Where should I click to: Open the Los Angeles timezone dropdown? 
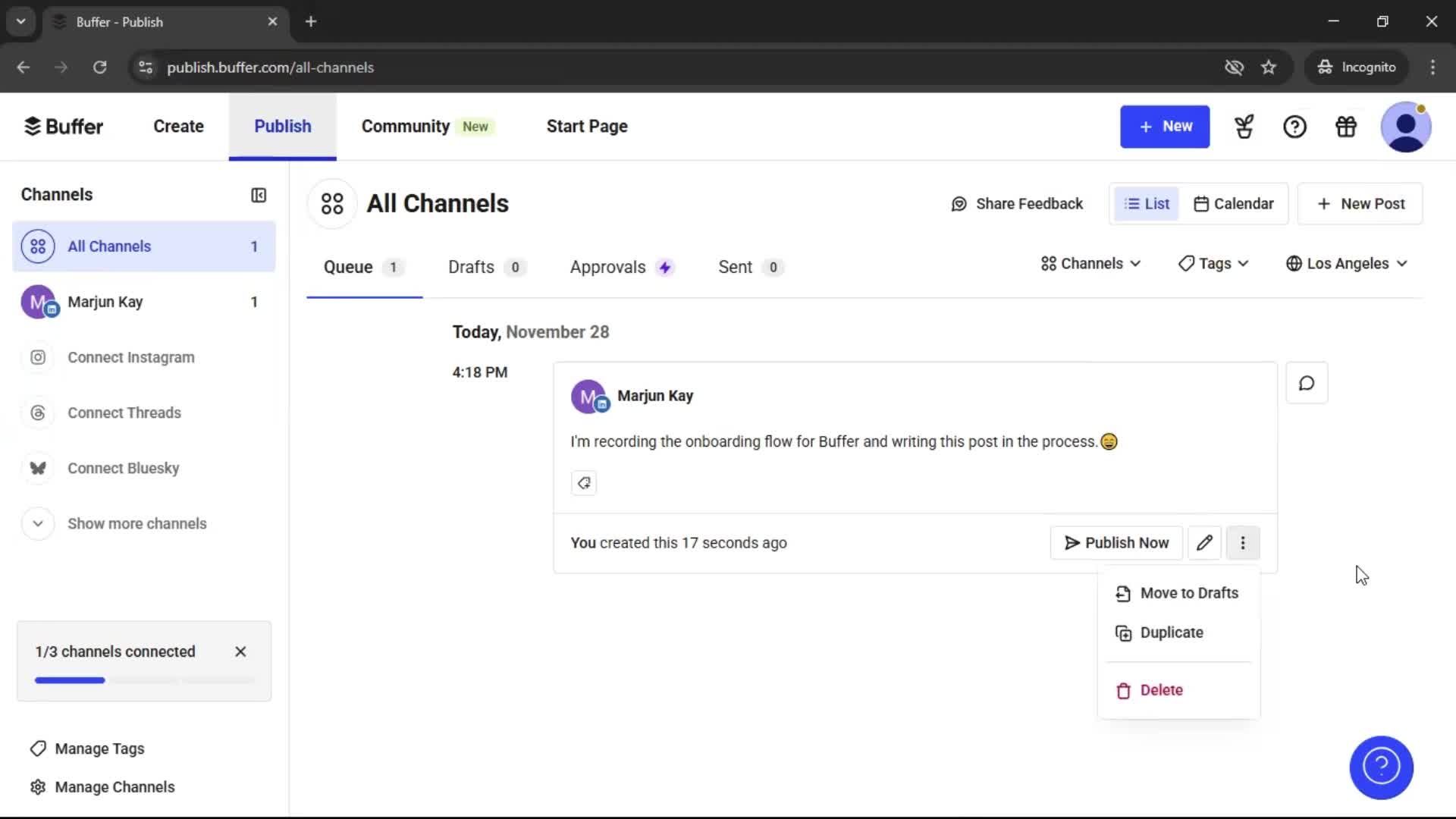1347,263
